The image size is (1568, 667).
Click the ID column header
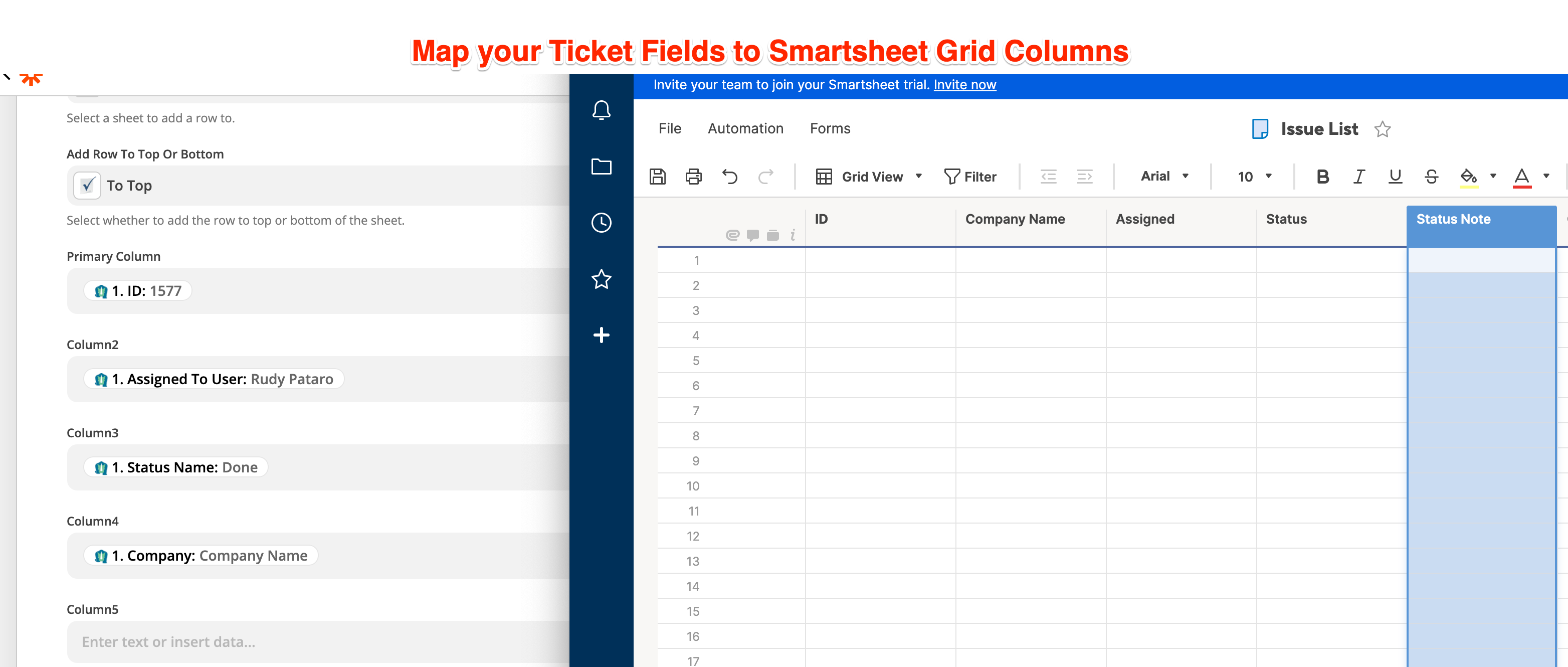880,226
